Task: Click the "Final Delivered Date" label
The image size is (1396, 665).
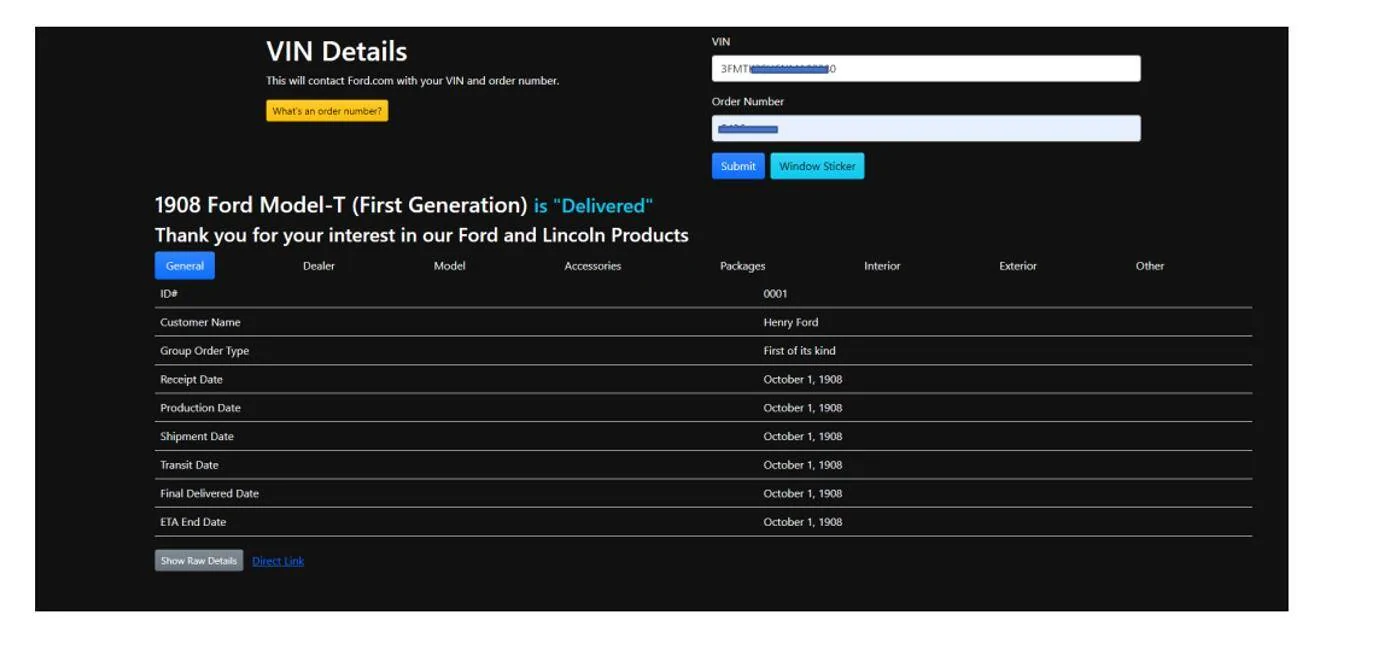Action: pyautogui.click(x=210, y=494)
